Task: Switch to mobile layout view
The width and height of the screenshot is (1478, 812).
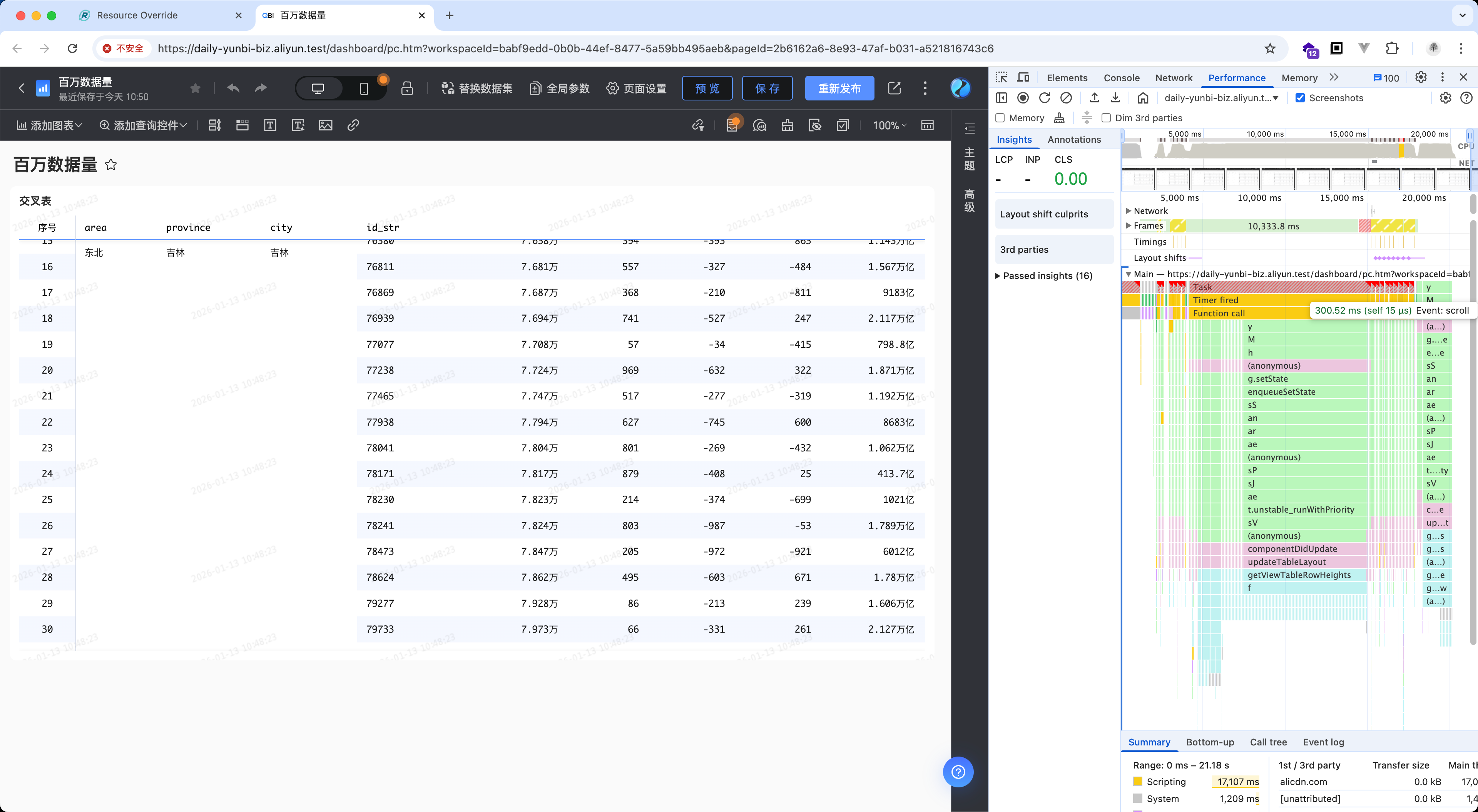Action: click(364, 89)
